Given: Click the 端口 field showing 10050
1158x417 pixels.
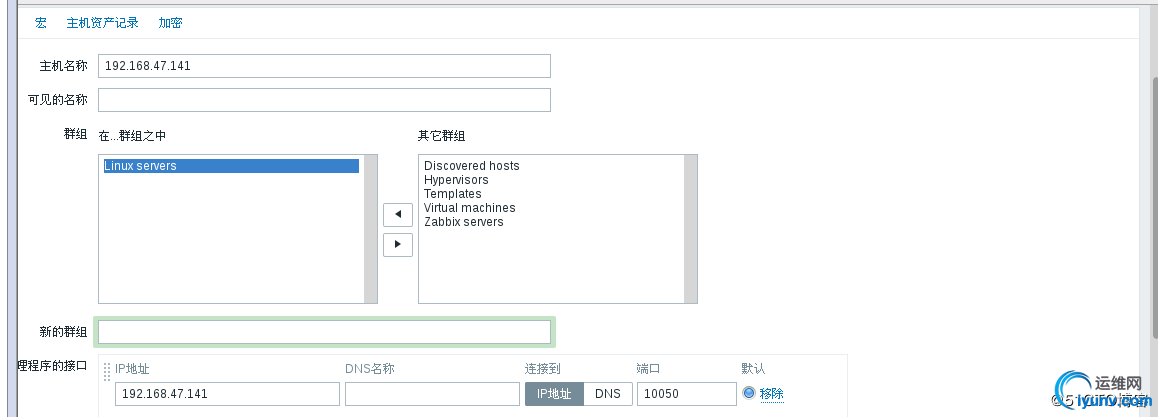Looking at the screenshot, I should click(686, 394).
